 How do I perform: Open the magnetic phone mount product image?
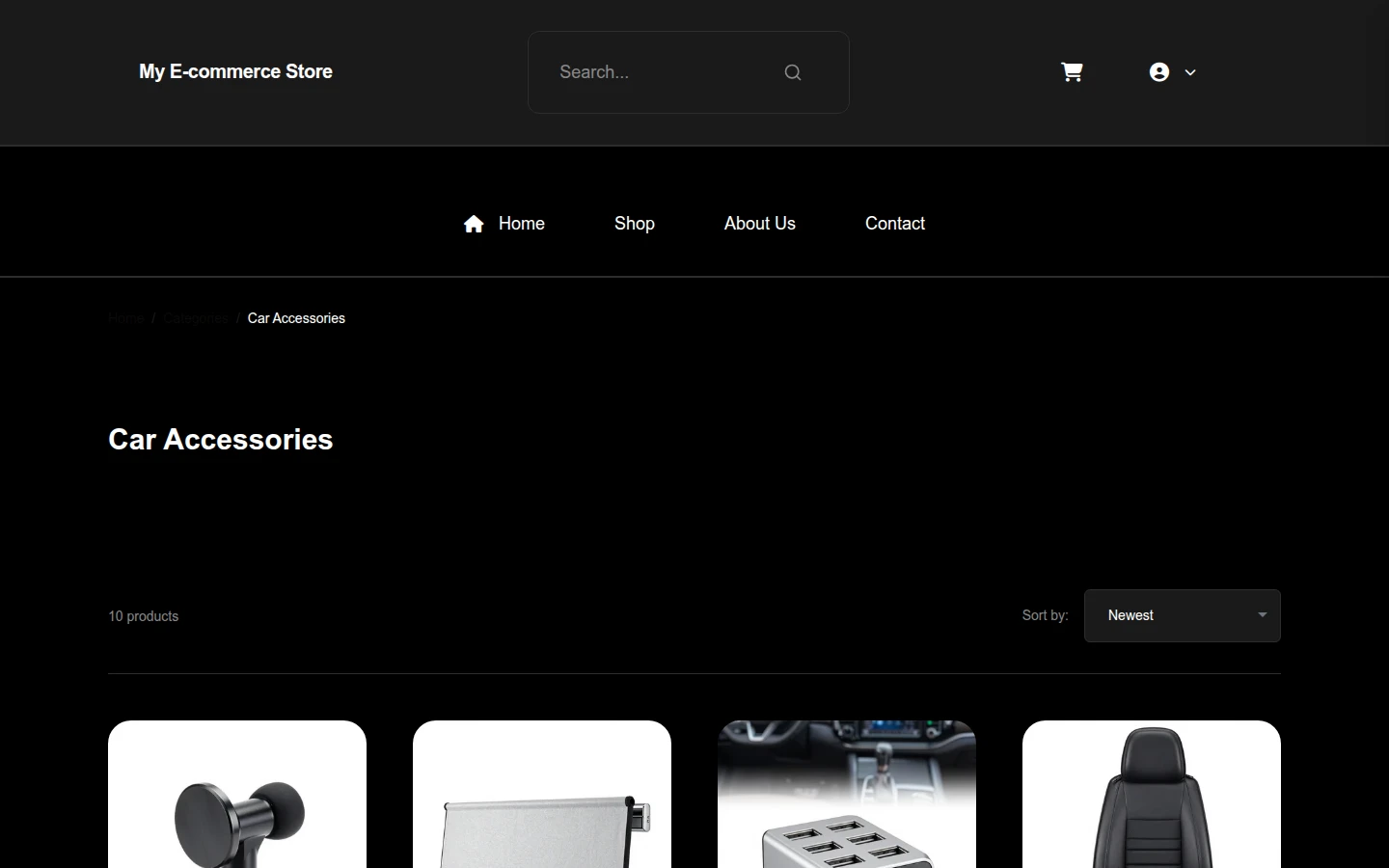point(237,795)
